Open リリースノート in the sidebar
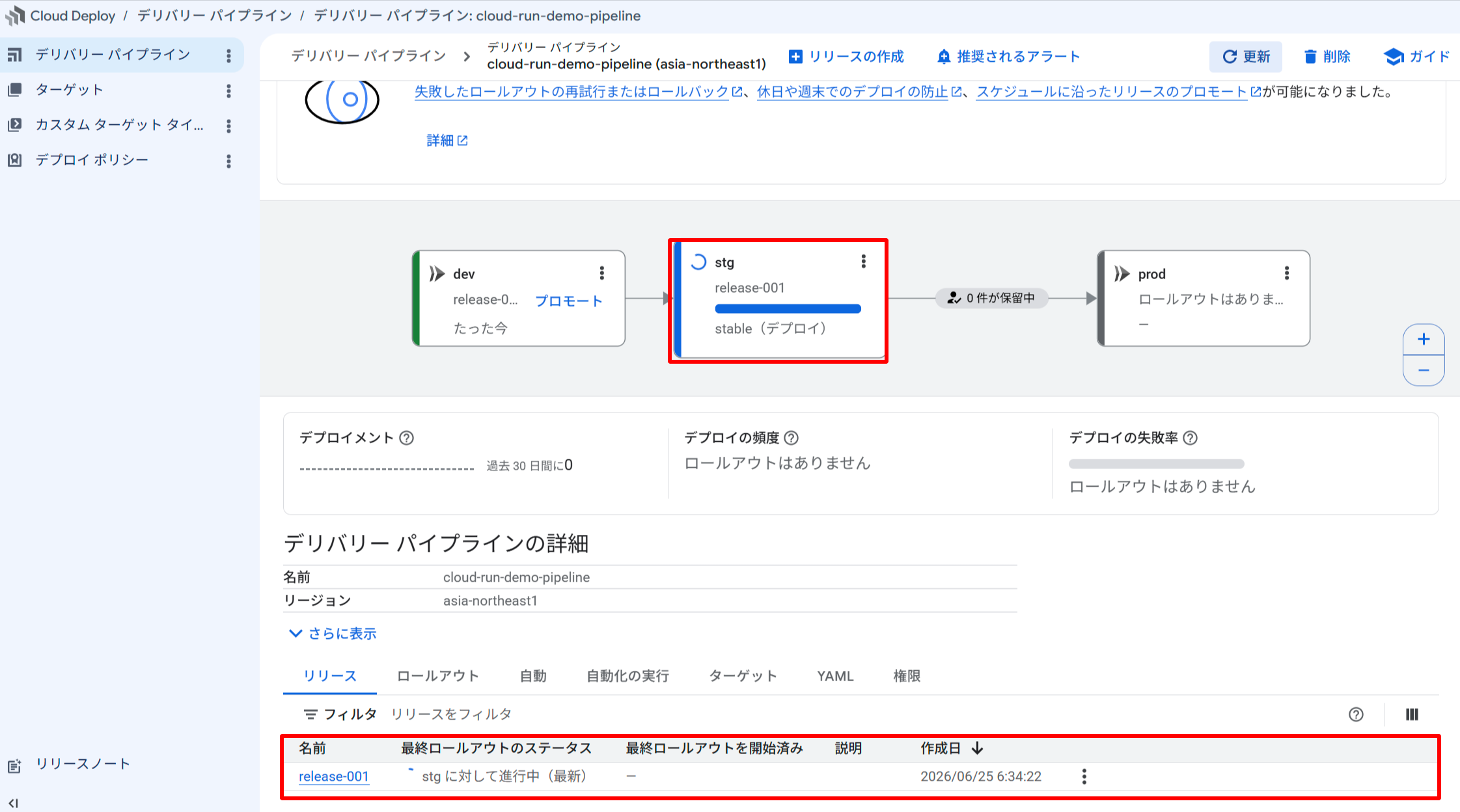The image size is (1460, 812). point(83,764)
